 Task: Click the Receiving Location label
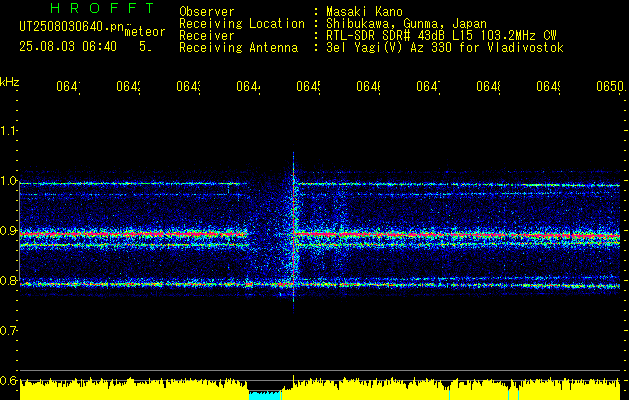tap(242, 24)
